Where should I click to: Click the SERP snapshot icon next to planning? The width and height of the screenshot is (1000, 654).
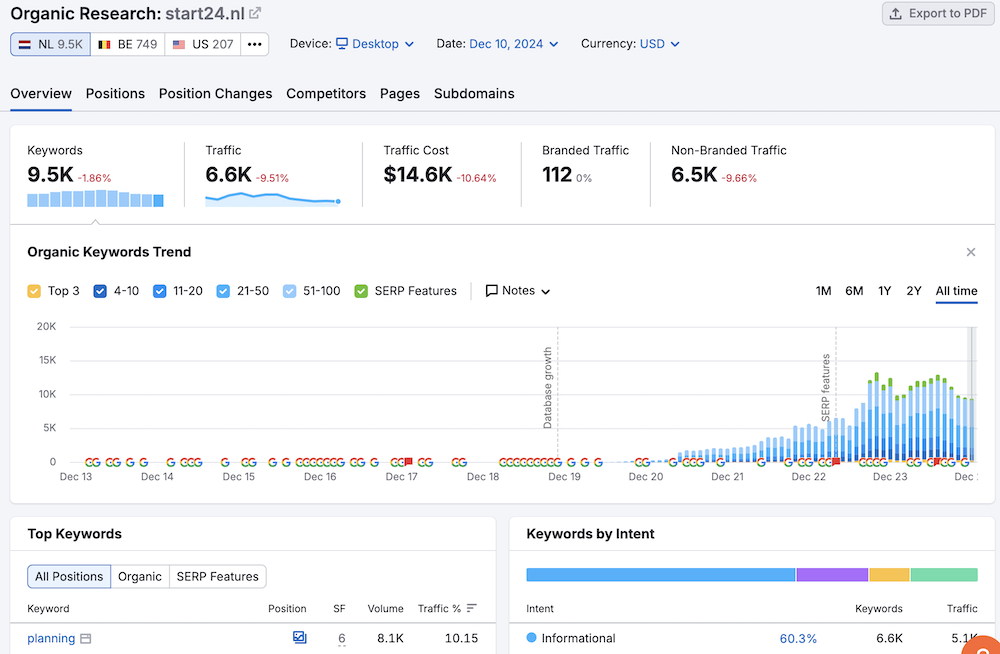[x=86, y=639]
